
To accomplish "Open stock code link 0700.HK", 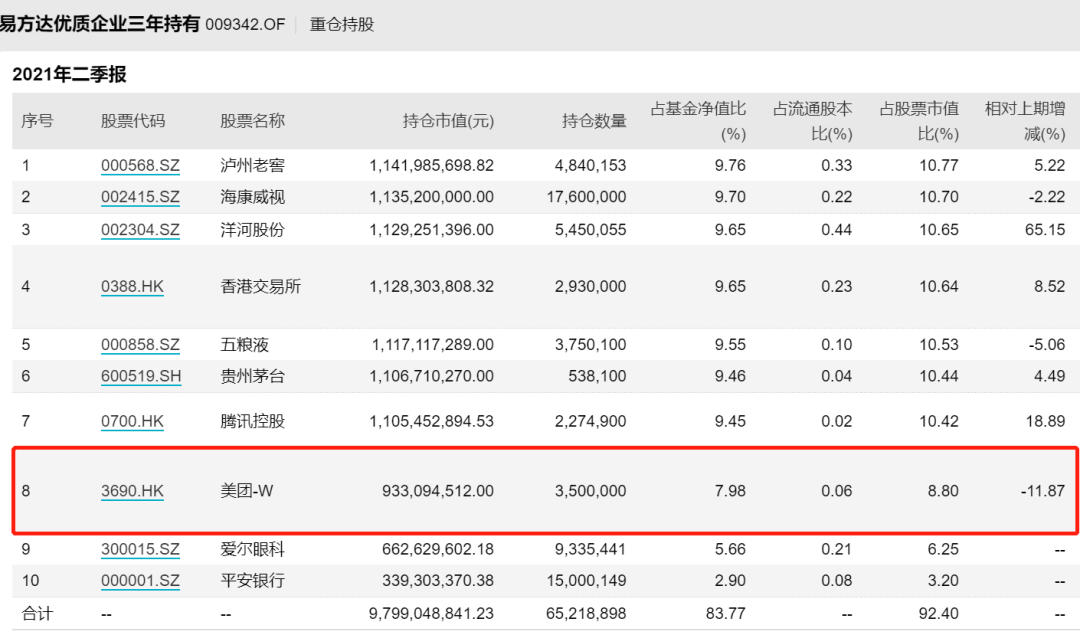I will point(132,421).
